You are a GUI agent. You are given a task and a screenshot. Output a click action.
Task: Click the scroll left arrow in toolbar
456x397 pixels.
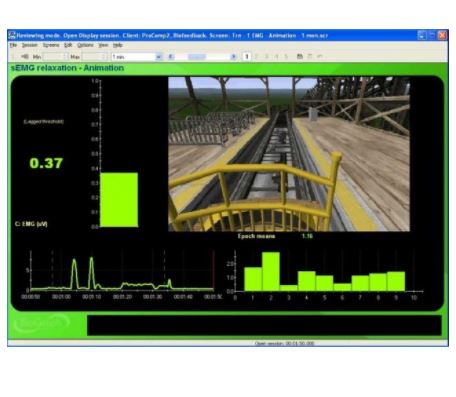click(x=171, y=57)
